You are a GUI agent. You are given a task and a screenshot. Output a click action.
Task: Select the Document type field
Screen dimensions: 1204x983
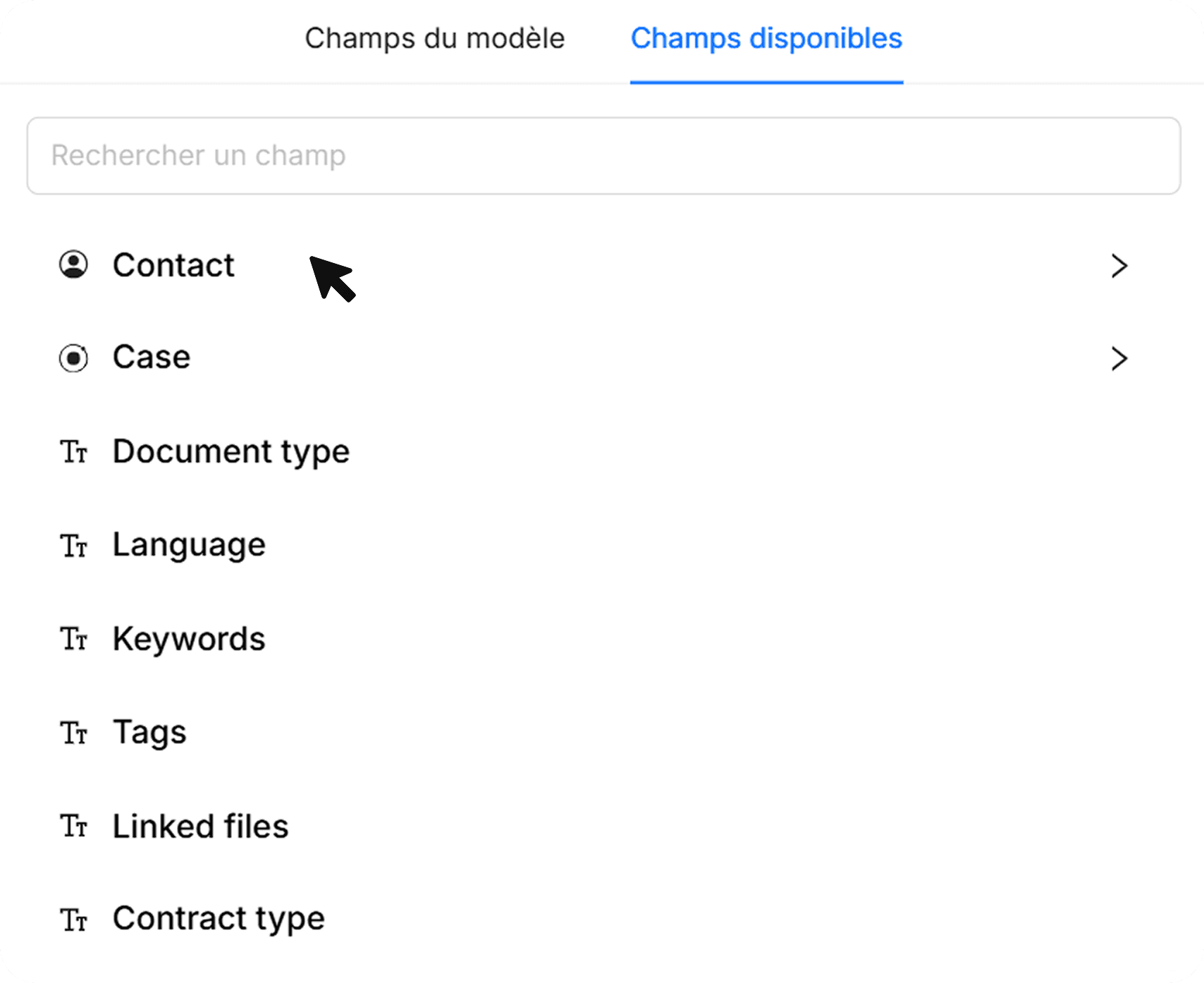[231, 451]
